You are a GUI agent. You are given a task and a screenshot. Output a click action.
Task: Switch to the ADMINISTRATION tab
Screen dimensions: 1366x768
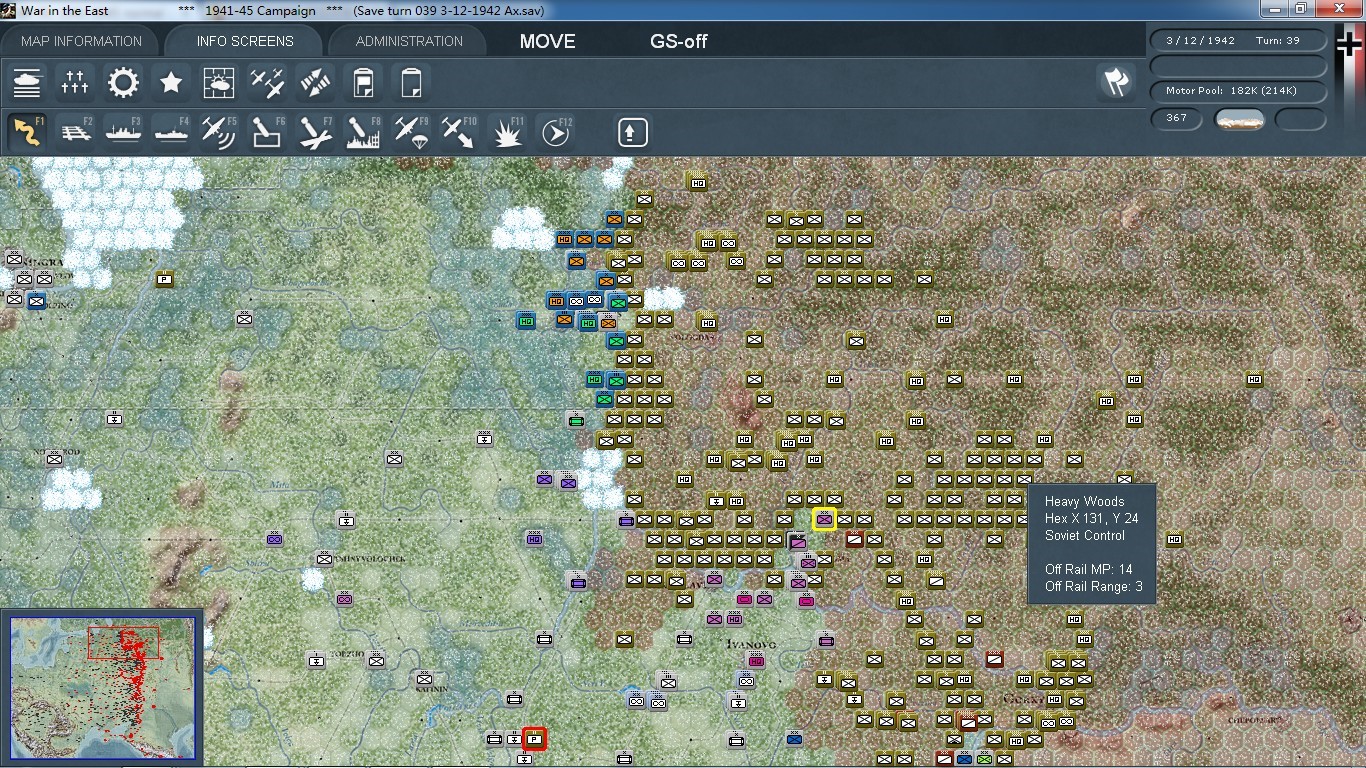pos(409,41)
